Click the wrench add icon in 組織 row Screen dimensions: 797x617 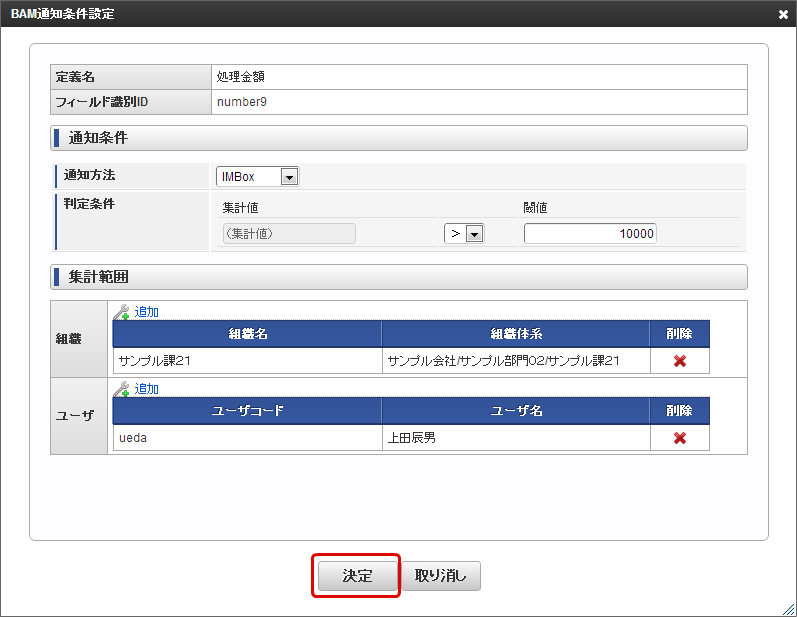click(121, 312)
